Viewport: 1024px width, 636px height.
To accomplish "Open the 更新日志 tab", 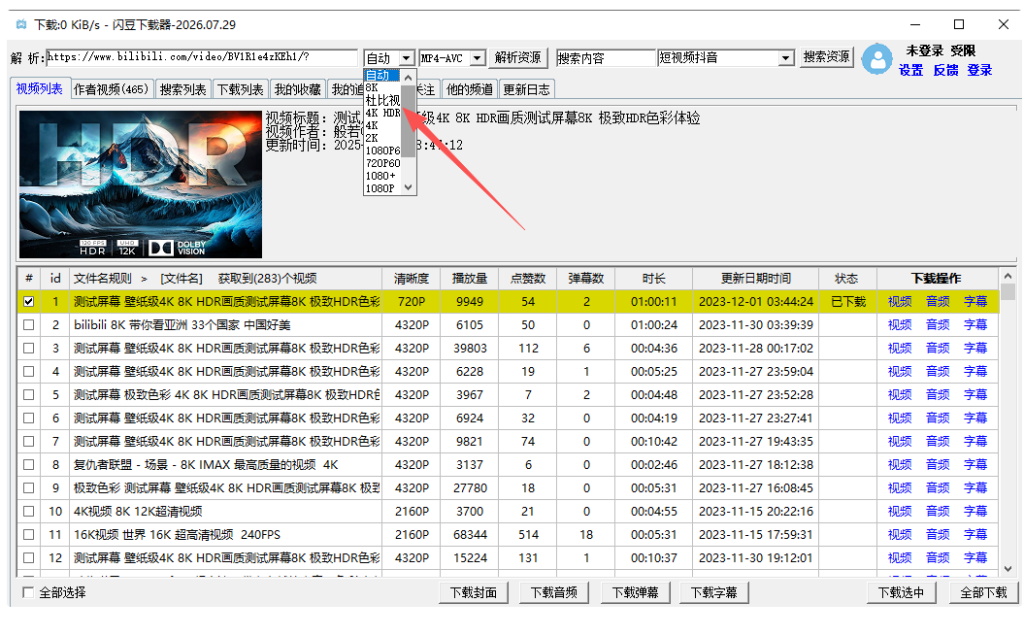I will tap(526, 89).
